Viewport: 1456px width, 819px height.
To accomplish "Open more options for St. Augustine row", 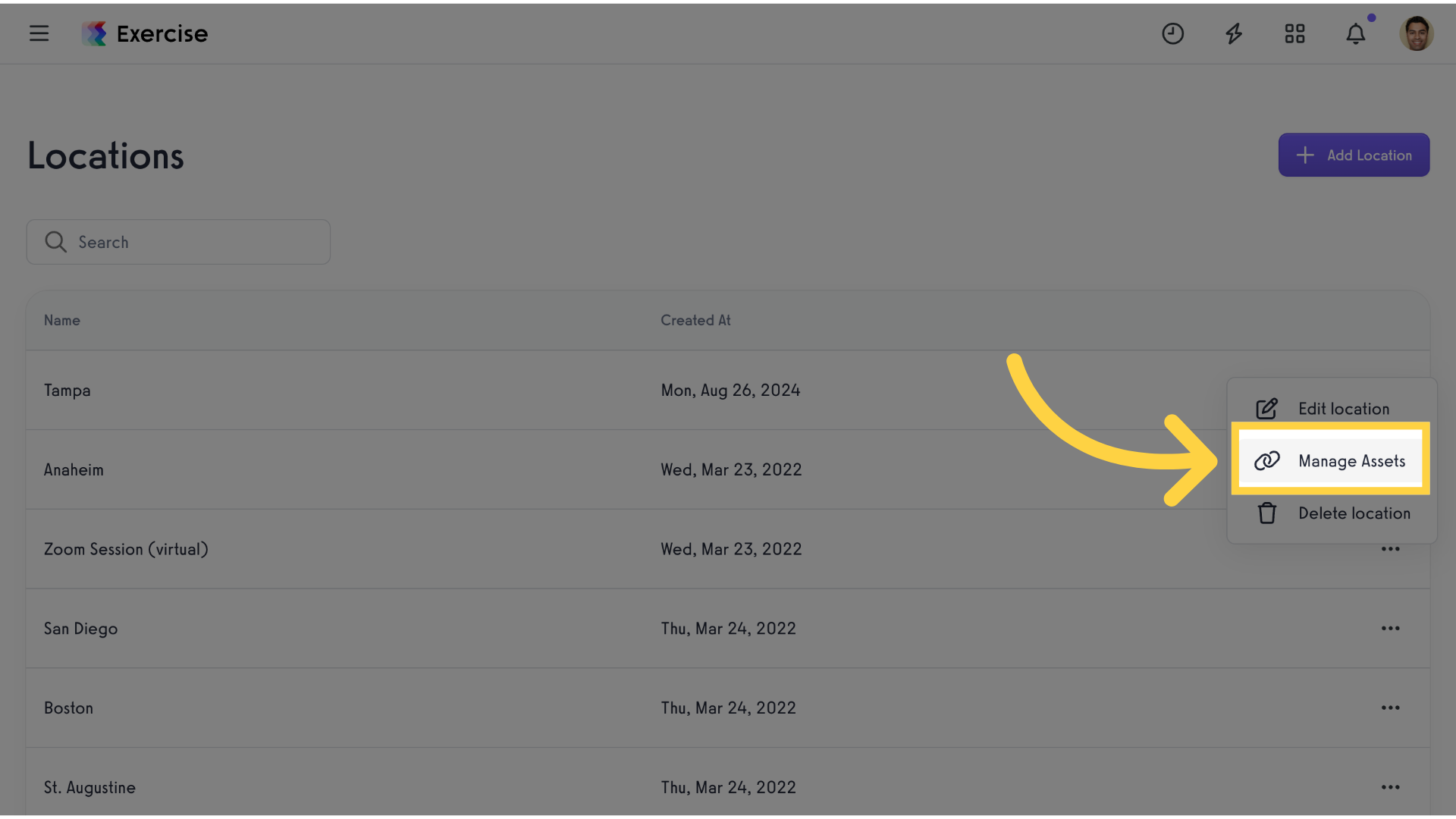I will pyautogui.click(x=1390, y=787).
